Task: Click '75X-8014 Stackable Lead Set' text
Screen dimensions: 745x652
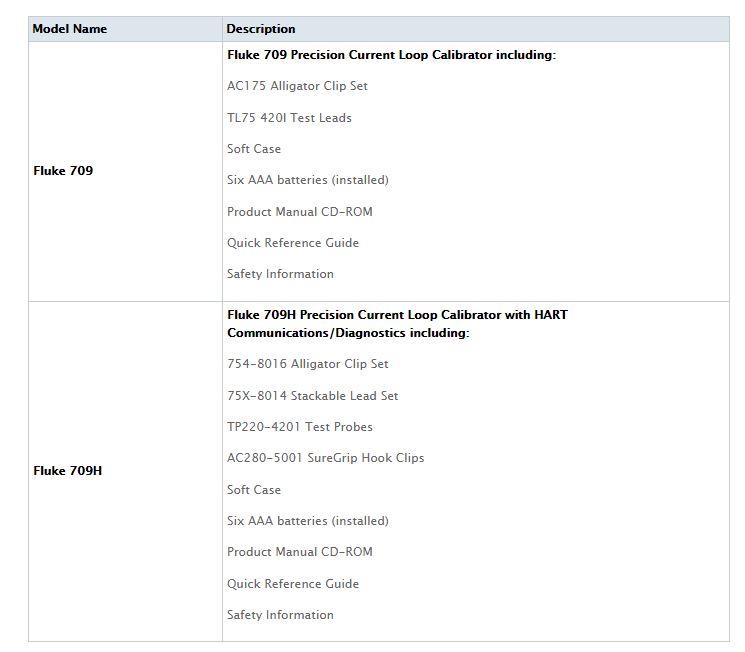Action: pos(313,396)
